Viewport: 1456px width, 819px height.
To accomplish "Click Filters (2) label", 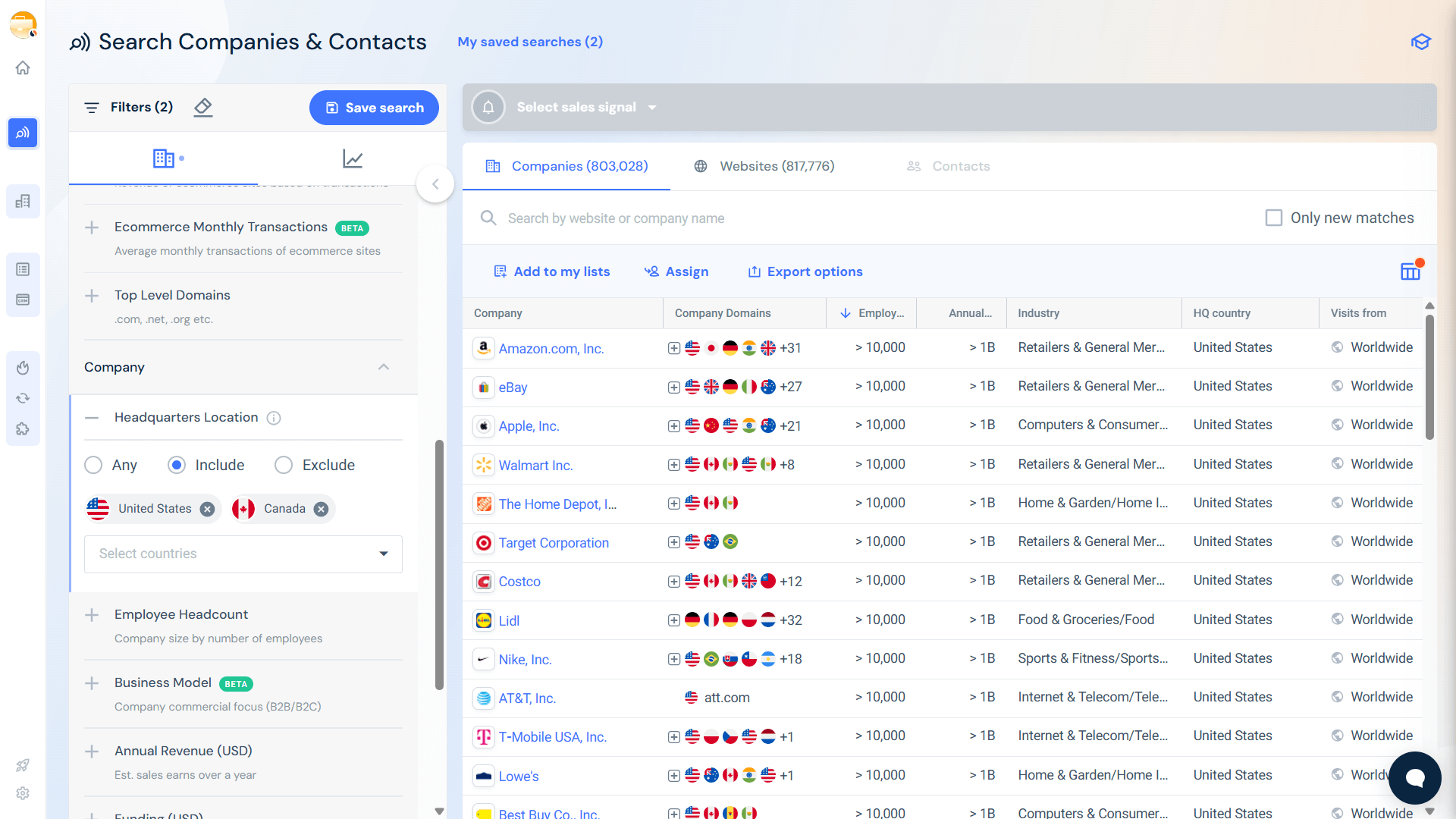I will pos(142,107).
